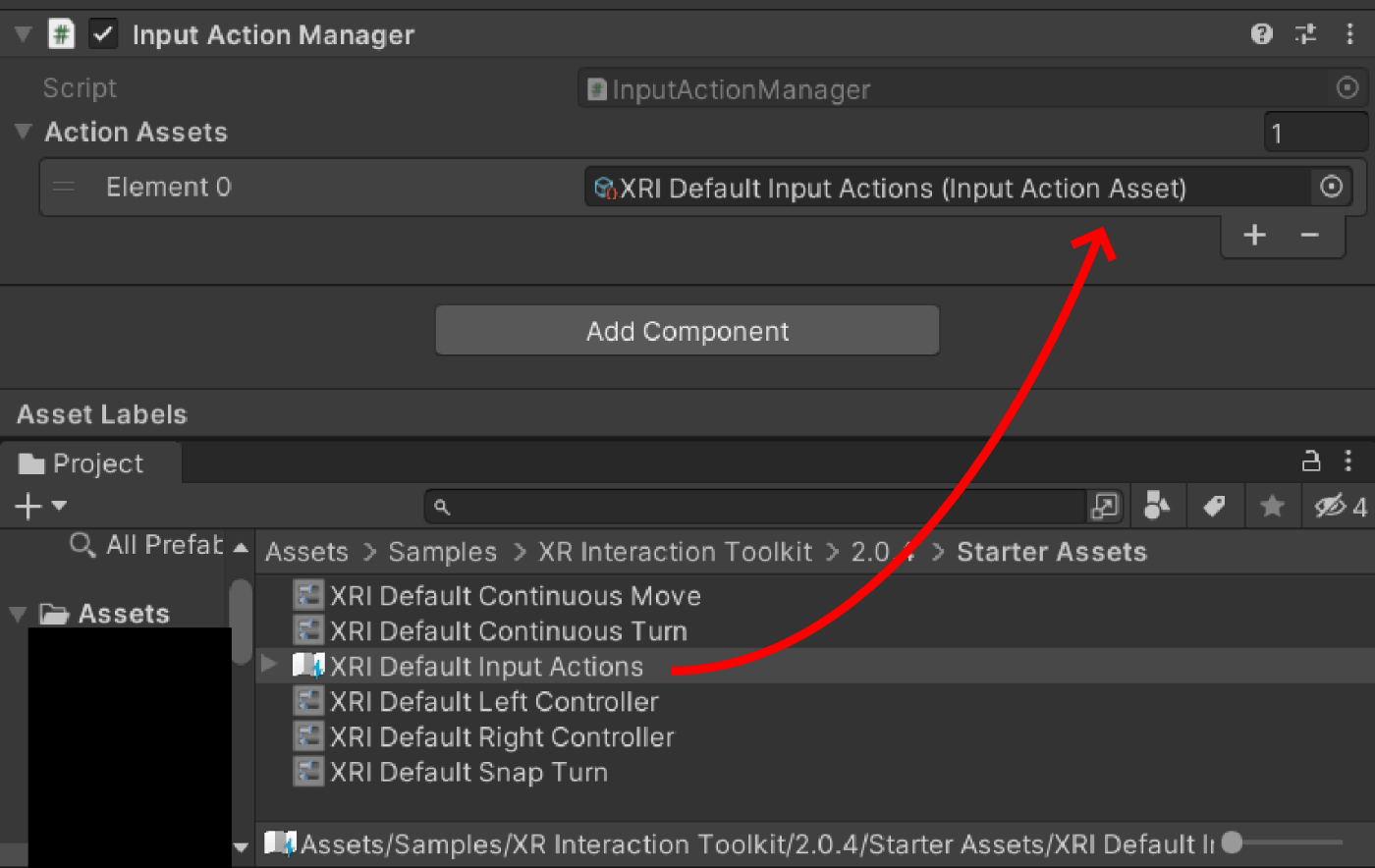Click the Action Assets size field
The image size is (1375, 868).
(x=1315, y=133)
